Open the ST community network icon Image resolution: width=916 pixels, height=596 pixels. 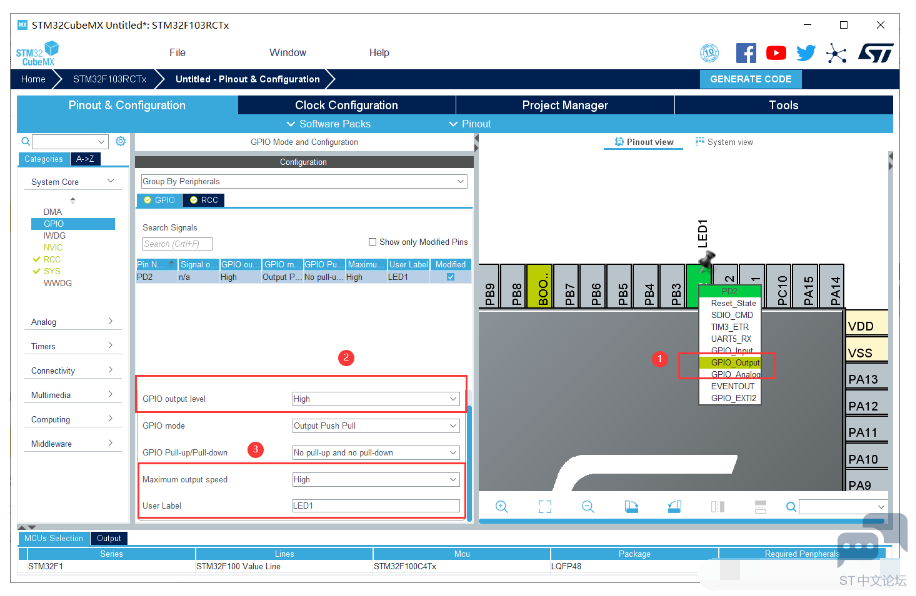coord(836,54)
